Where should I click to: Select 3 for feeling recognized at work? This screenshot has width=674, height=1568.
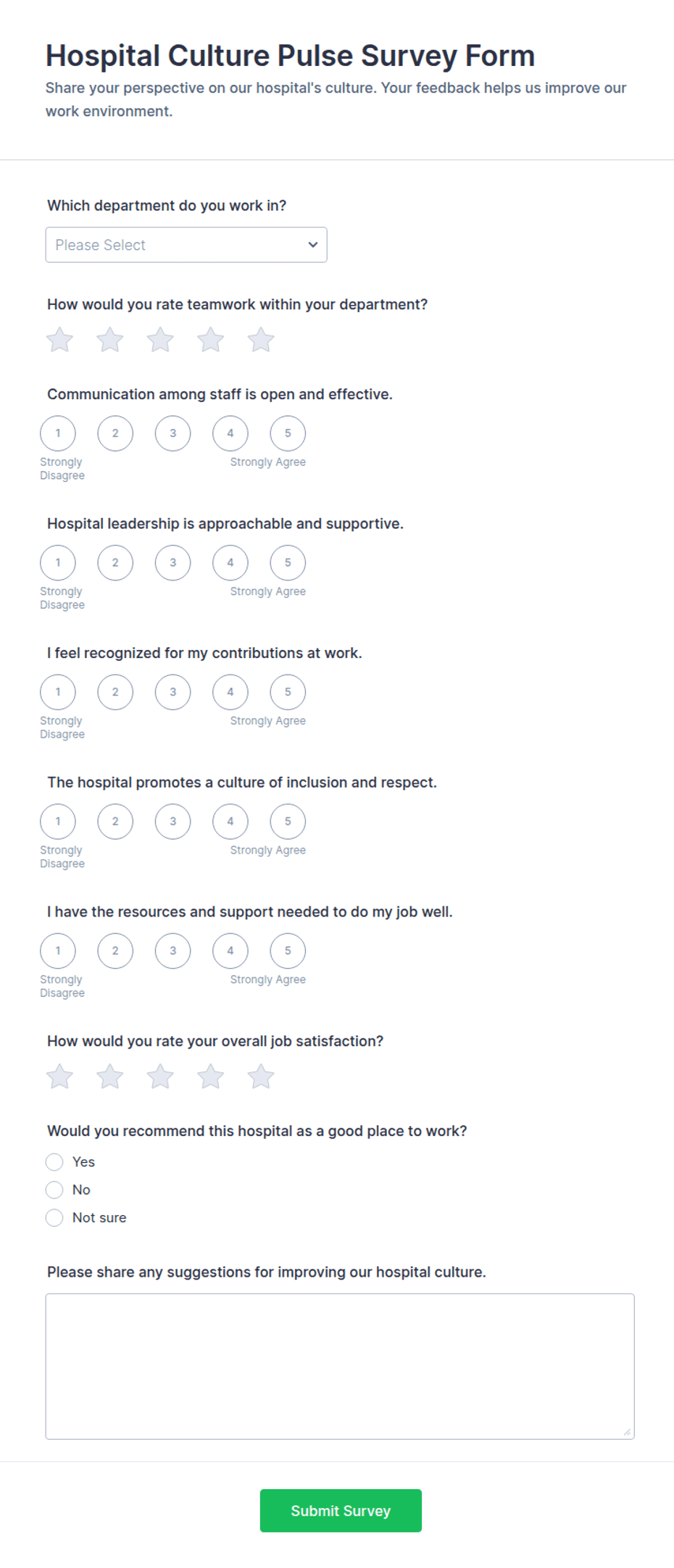(x=172, y=692)
